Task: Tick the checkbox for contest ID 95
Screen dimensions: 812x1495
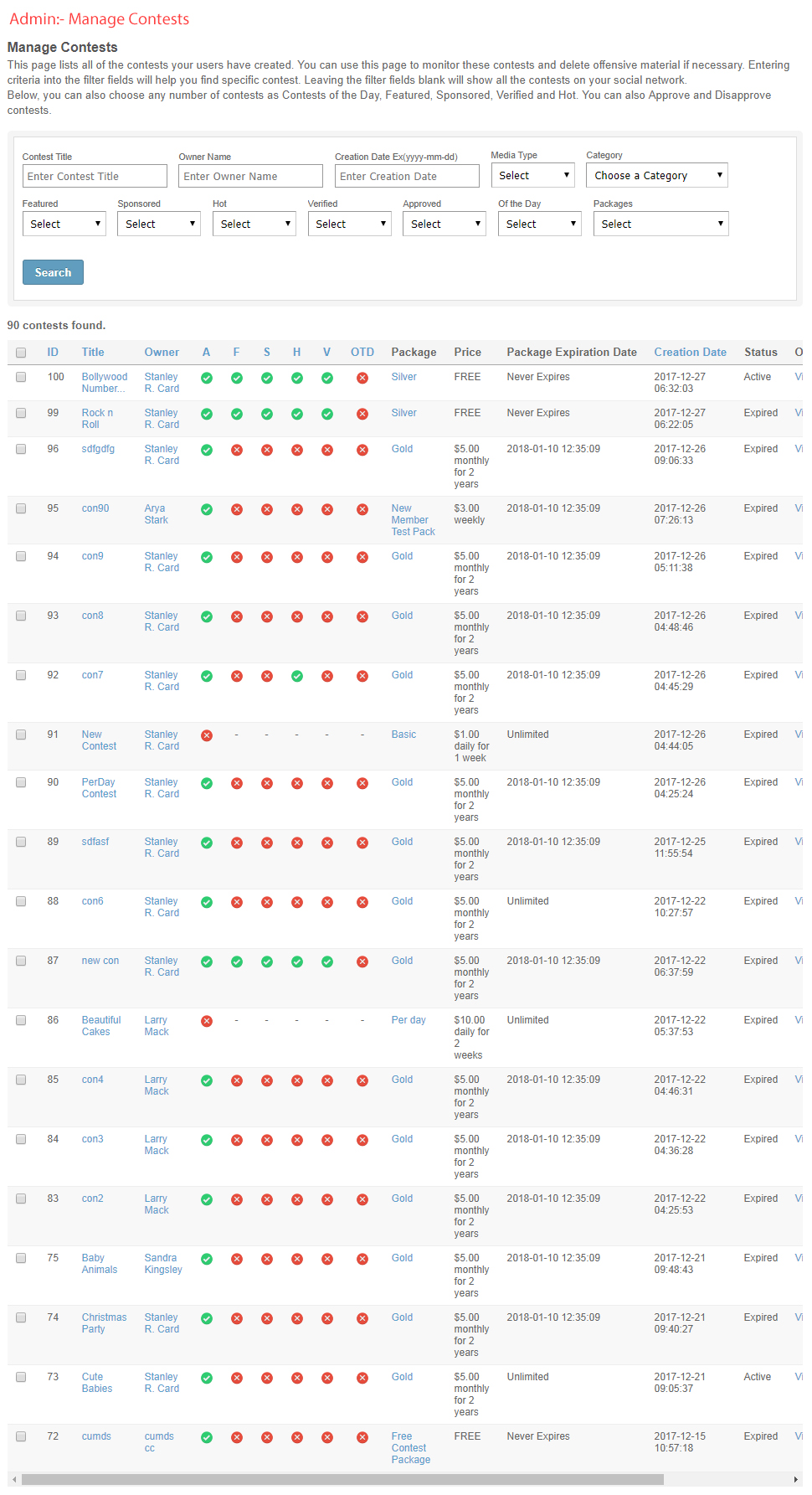Action: click(x=21, y=508)
